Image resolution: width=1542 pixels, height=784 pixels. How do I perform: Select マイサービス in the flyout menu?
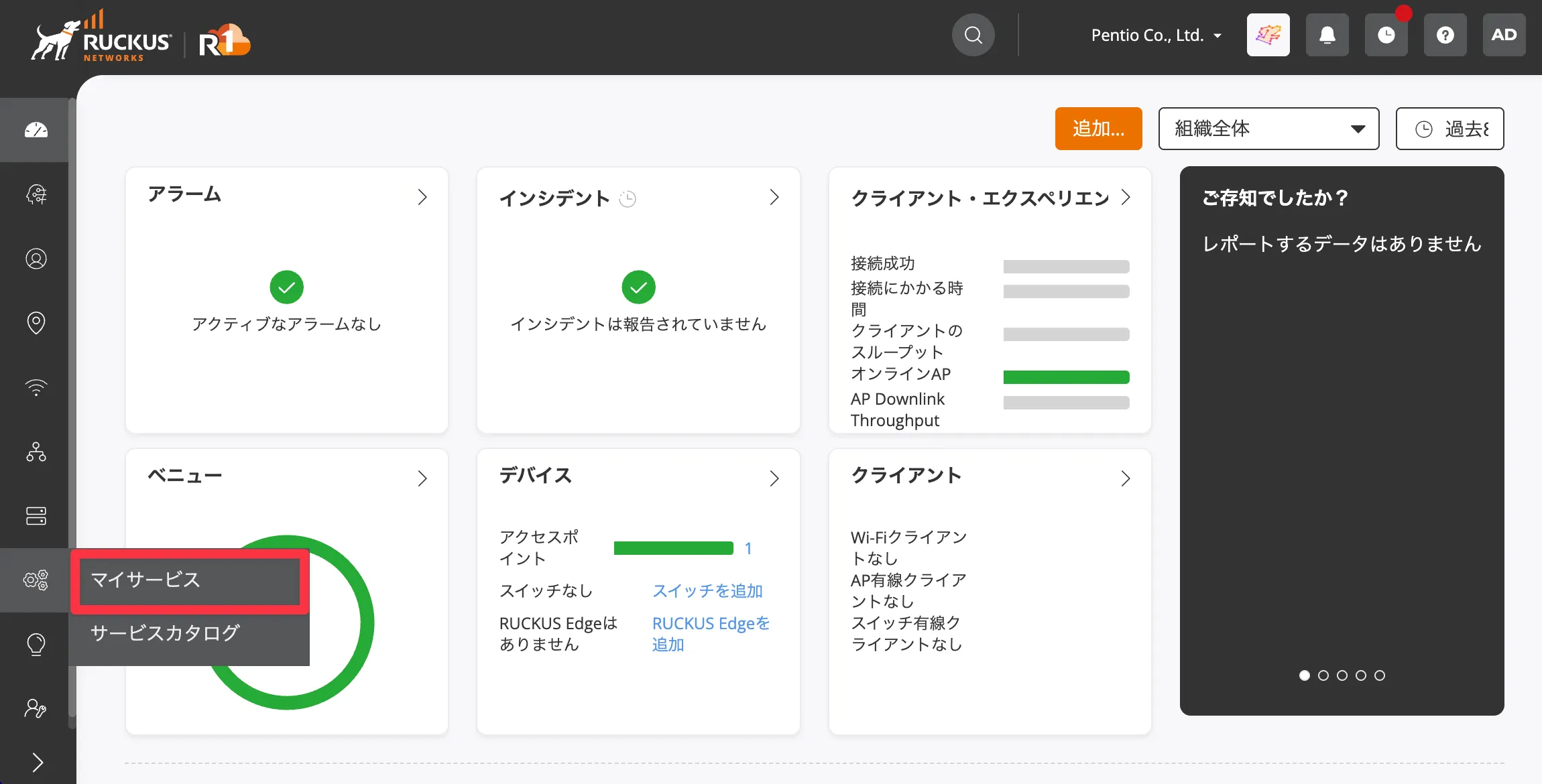[x=190, y=580]
